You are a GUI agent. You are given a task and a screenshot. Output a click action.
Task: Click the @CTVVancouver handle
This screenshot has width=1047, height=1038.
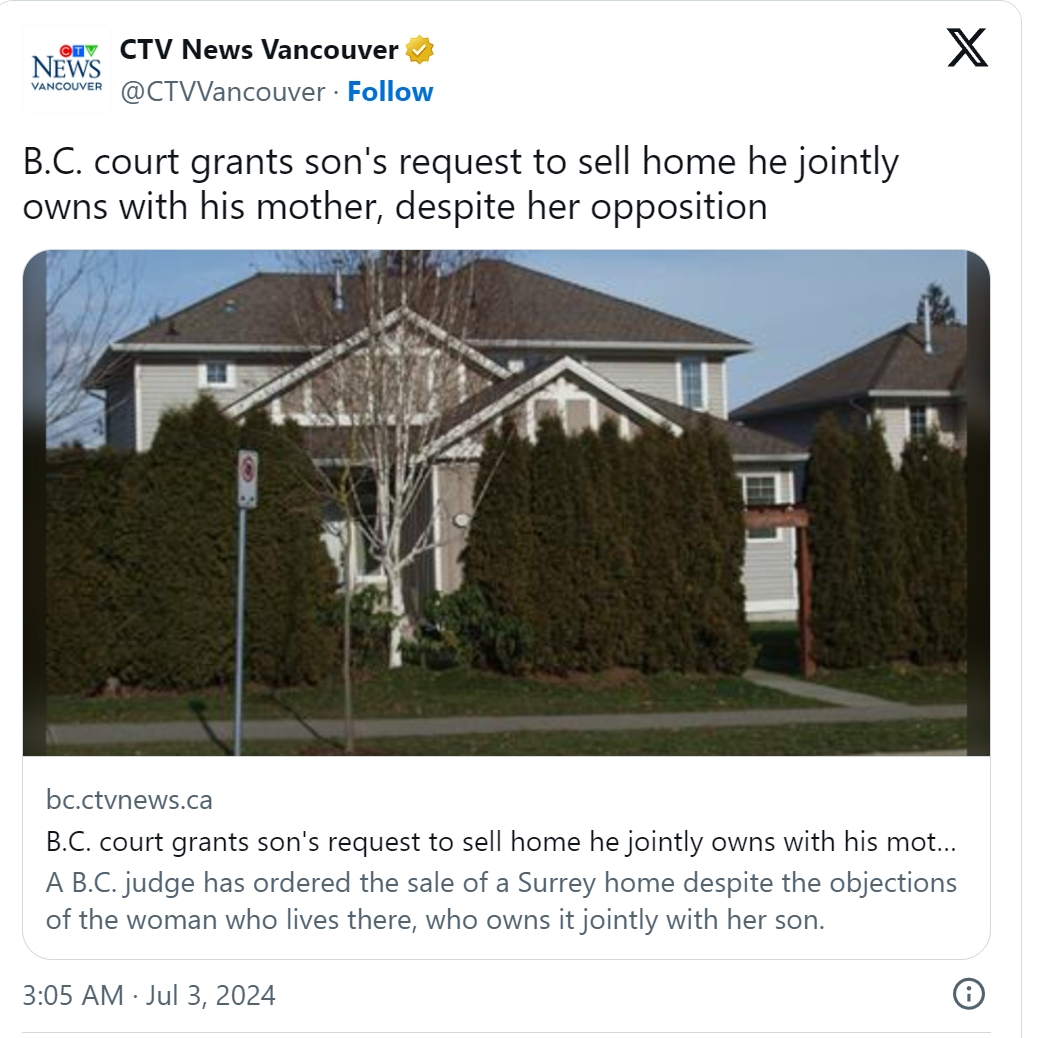tap(222, 92)
